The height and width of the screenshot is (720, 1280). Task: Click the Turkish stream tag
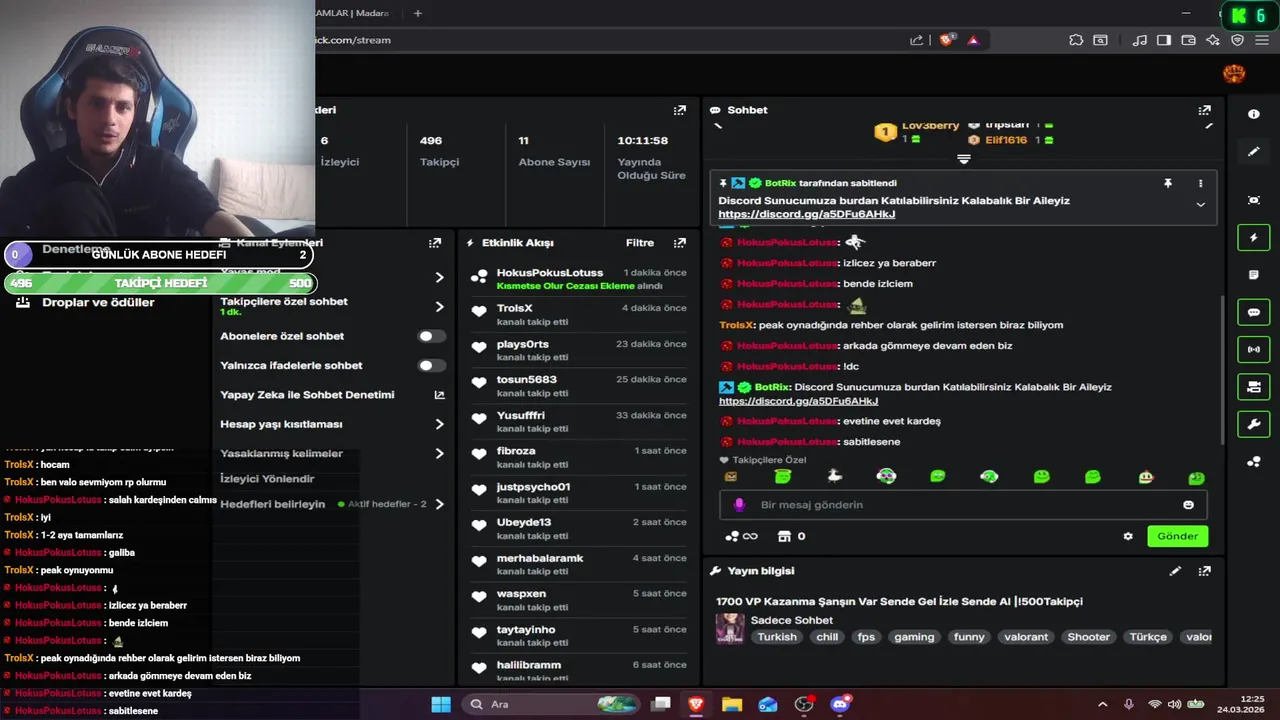[x=777, y=637]
